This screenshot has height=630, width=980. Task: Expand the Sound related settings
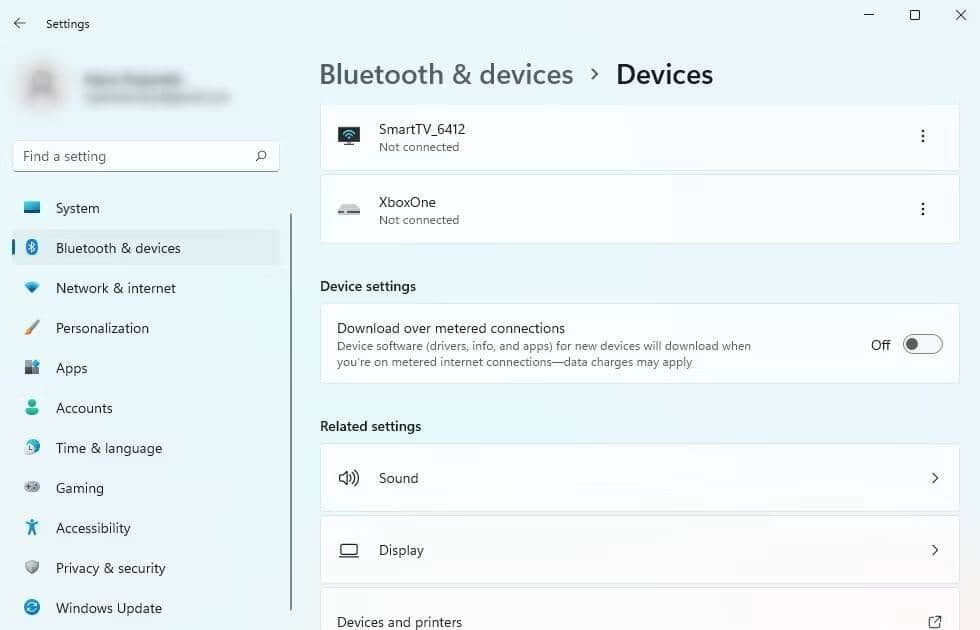(x=640, y=478)
